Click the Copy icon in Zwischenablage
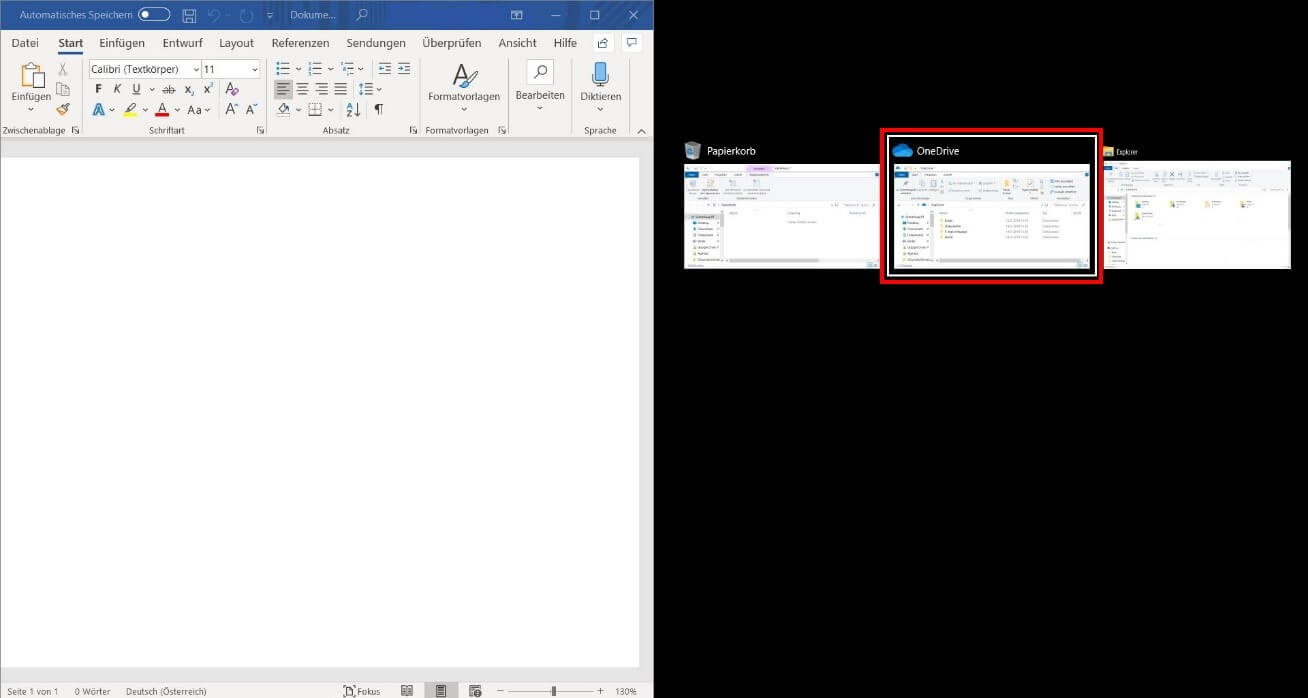This screenshot has width=1308, height=698. (62, 89)
